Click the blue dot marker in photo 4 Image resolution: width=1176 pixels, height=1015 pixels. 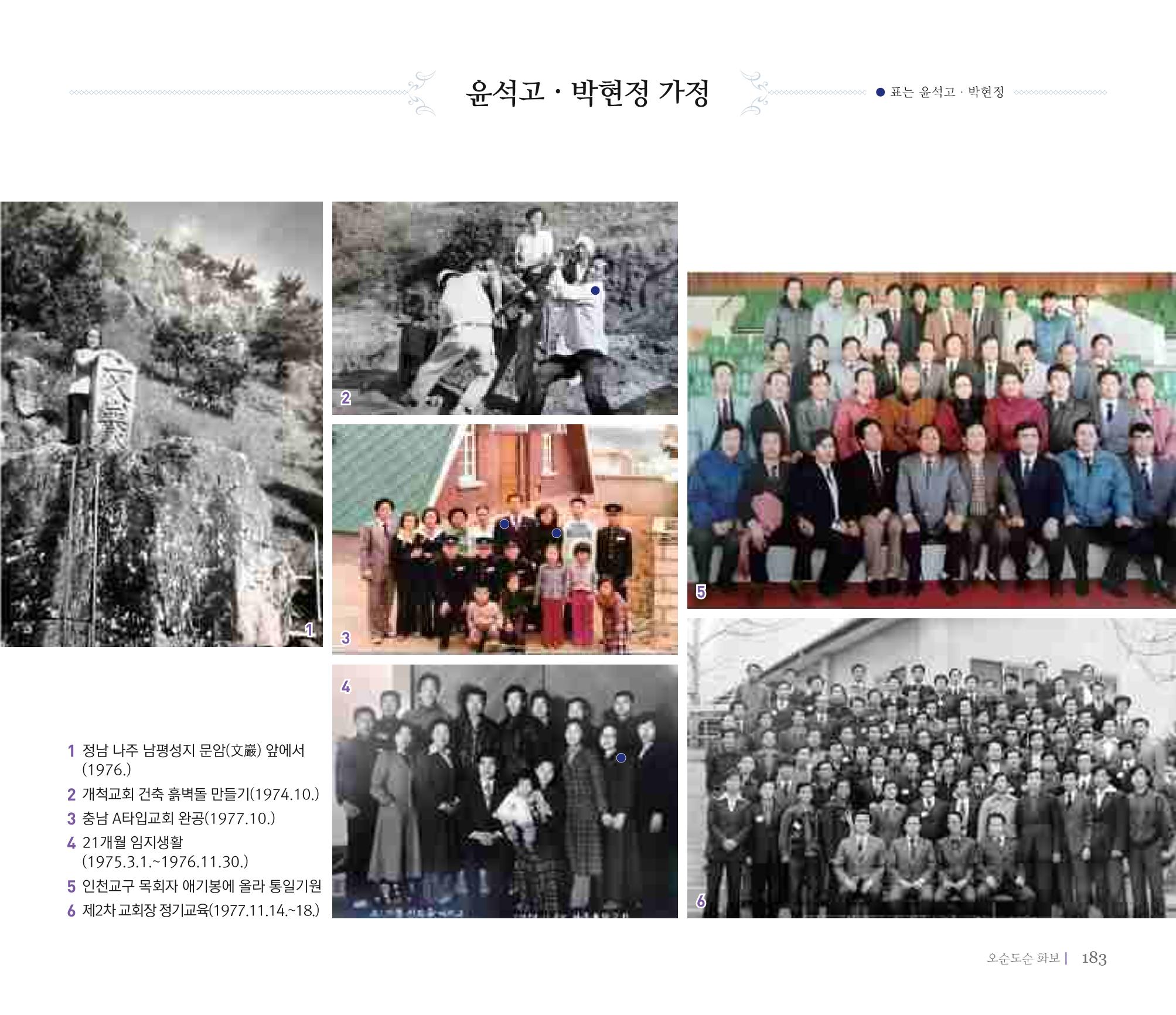click(622, 758)
